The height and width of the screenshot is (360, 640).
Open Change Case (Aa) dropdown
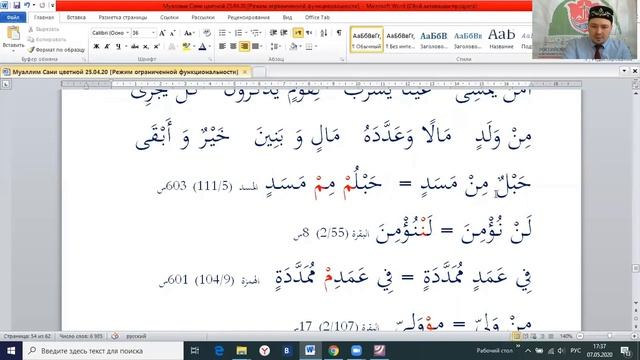tap(189, 33)
